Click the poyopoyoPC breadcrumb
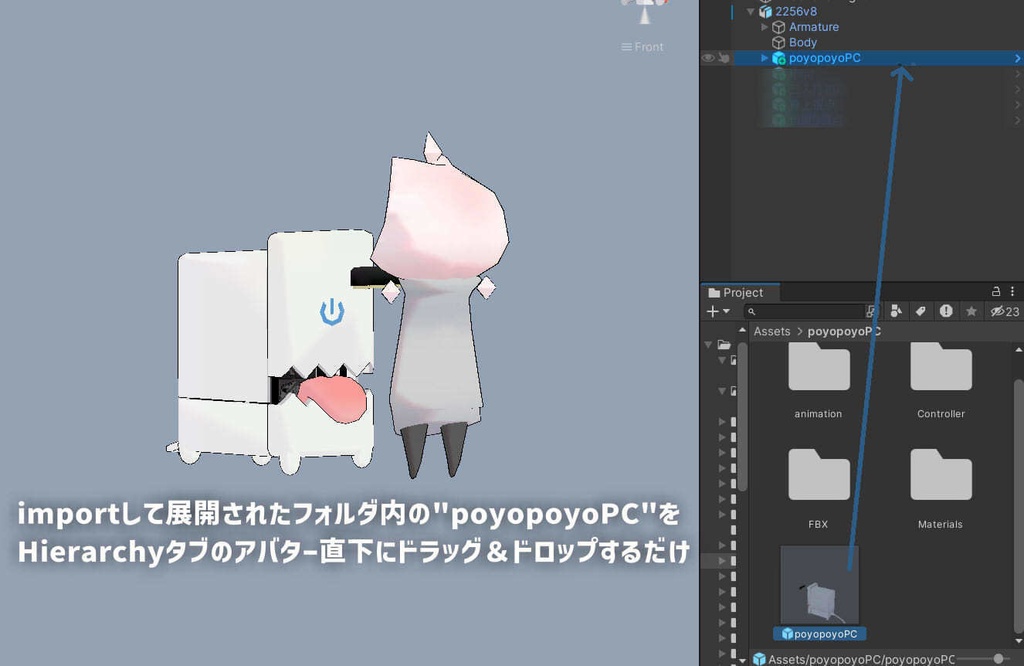 pyautogui.click(x=843, y=331)
